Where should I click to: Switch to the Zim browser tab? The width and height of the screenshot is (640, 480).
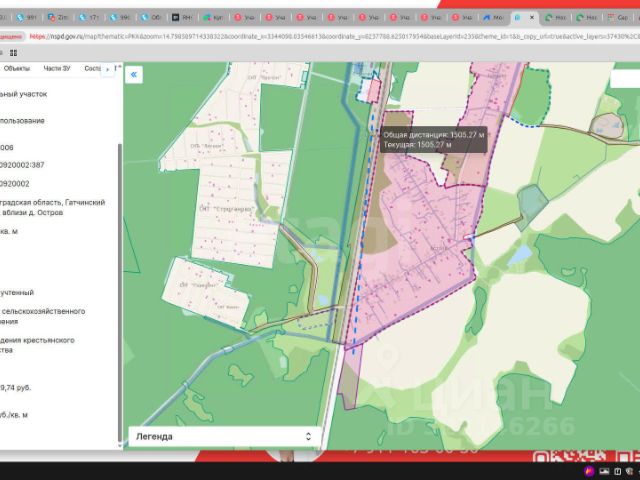click(x=58, y=18)
